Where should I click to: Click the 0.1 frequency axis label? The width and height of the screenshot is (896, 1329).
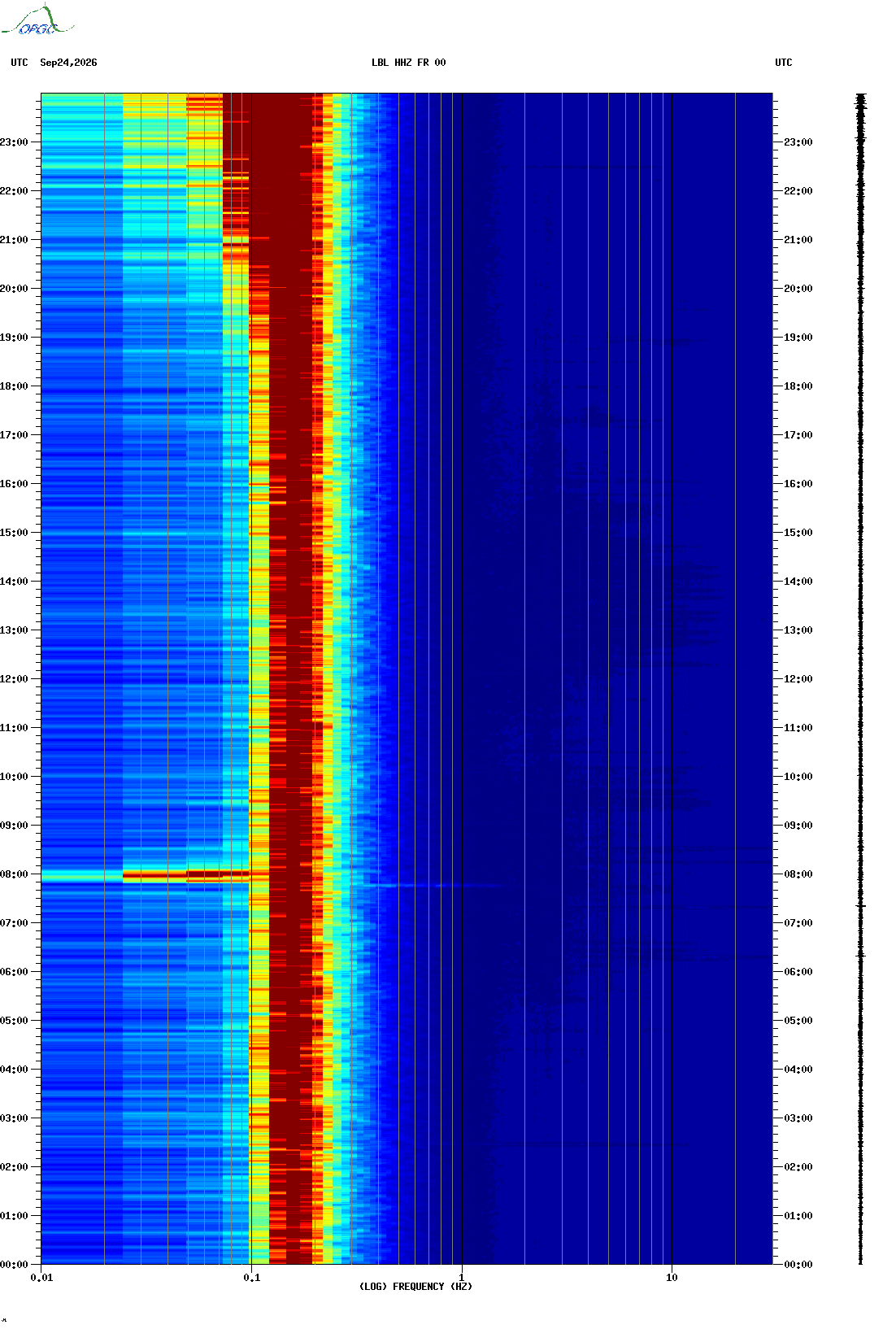click(252, 1278)
